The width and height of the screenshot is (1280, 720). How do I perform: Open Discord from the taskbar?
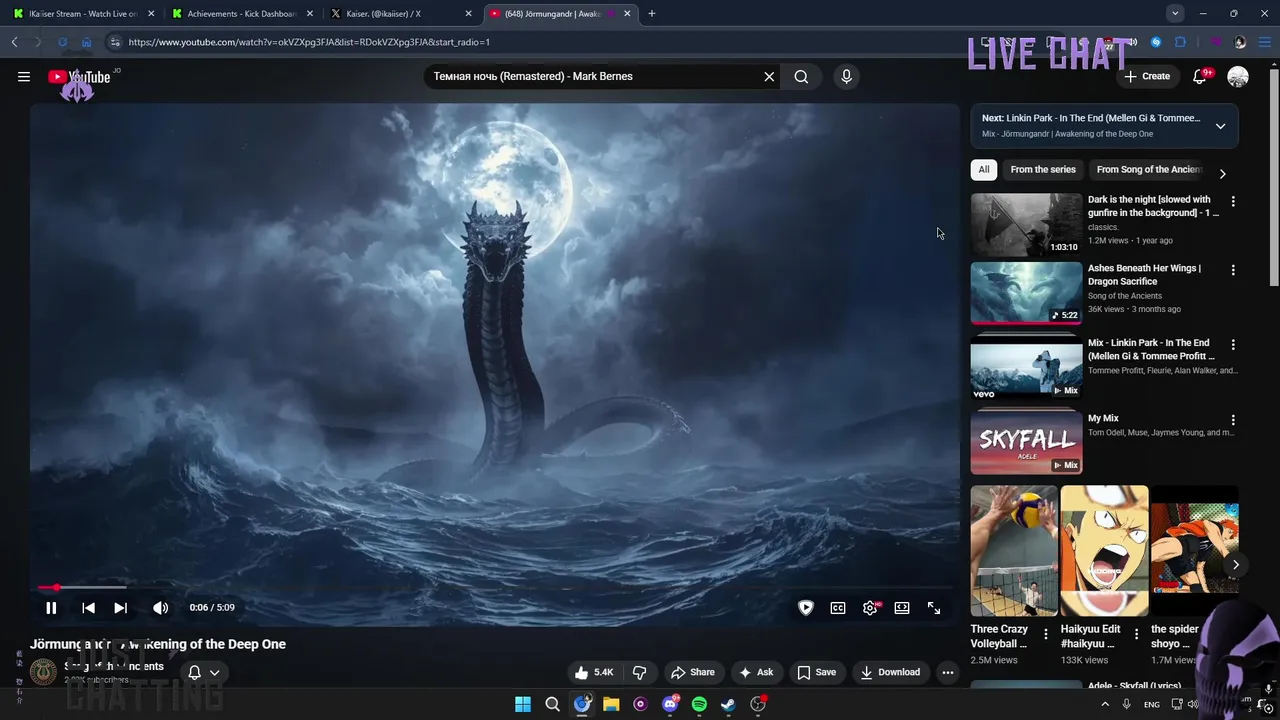click(x=670, y=704)
